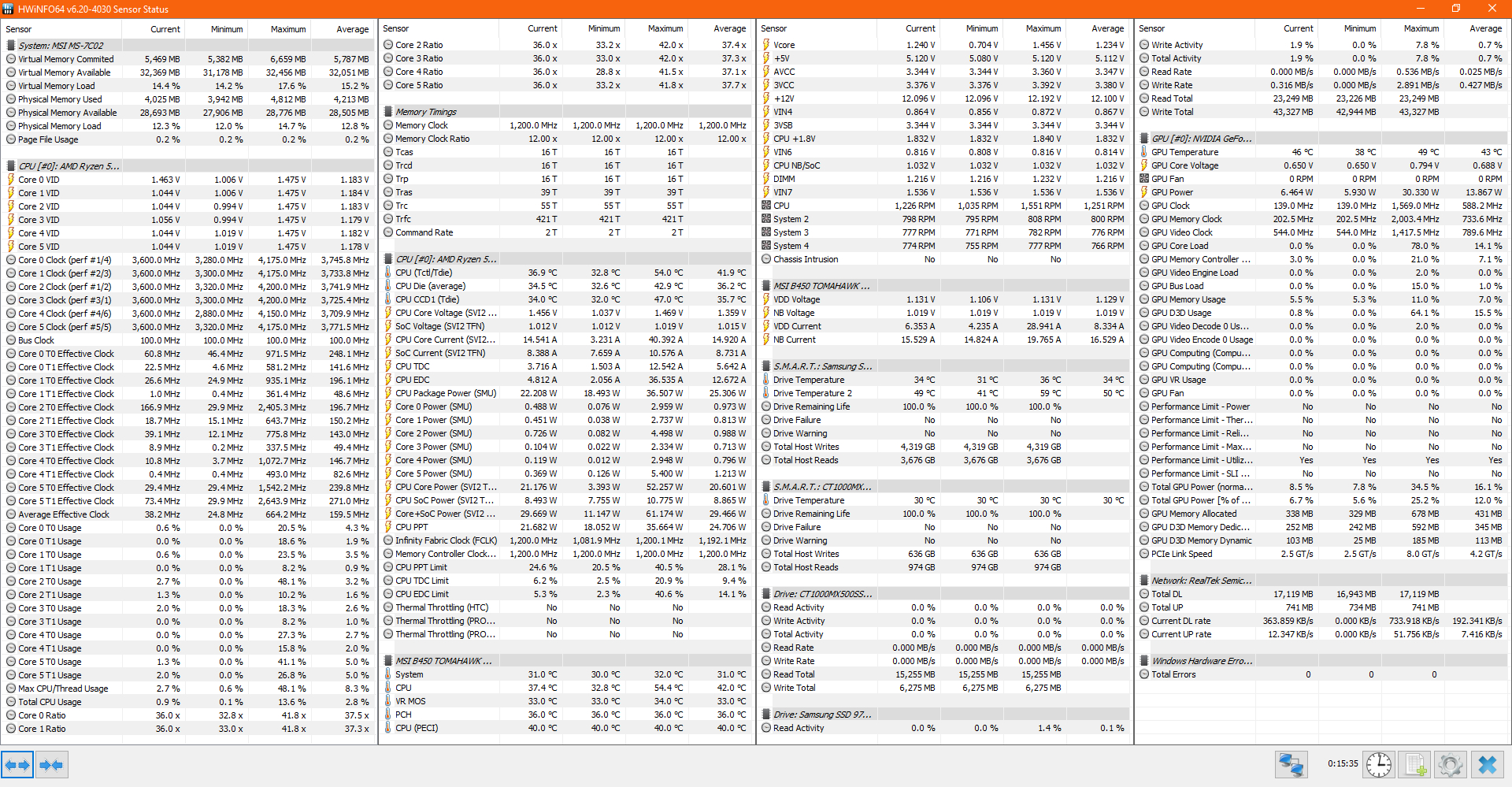Screen dimensions: 1512x787
Task: Click the lightning icon beside VDD Current
Action: click(766, 326)
